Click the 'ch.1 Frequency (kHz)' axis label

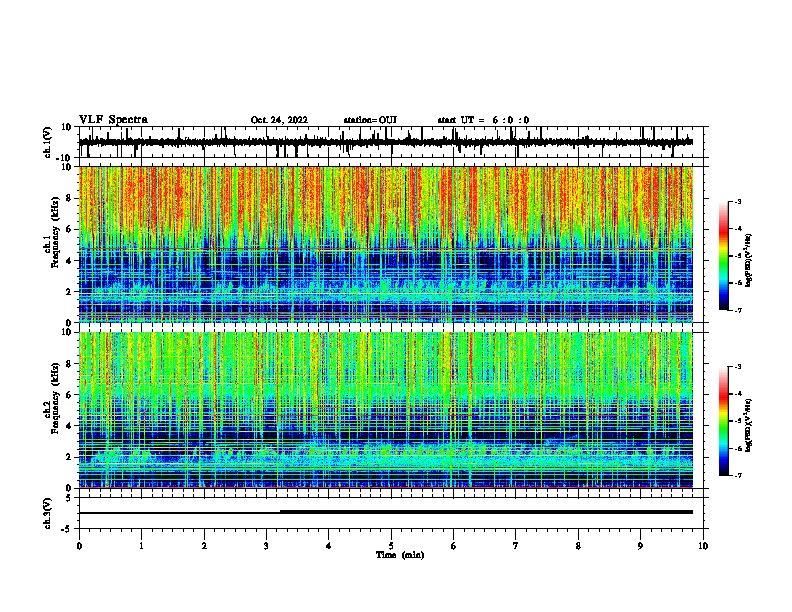click(x=52, y=233)
